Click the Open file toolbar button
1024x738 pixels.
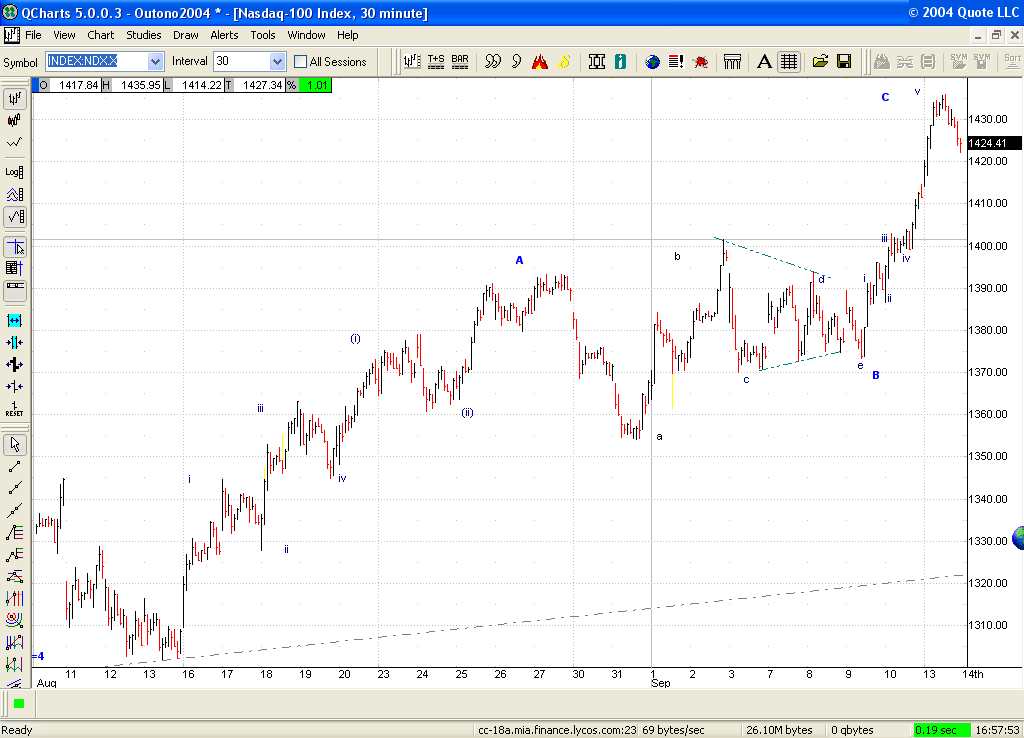tap(820, 61)
